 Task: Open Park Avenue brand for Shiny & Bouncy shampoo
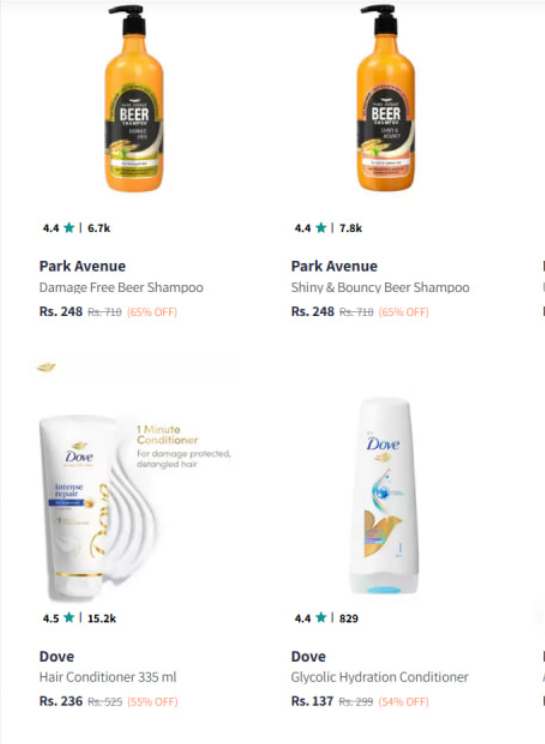point(334,266)
